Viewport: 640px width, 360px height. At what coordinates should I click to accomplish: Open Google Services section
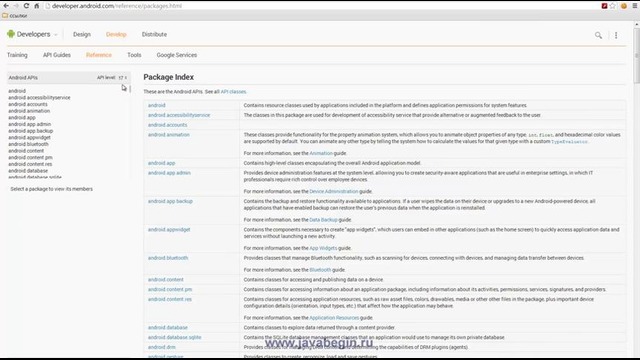pyautogui.click(x=177, y=55)
